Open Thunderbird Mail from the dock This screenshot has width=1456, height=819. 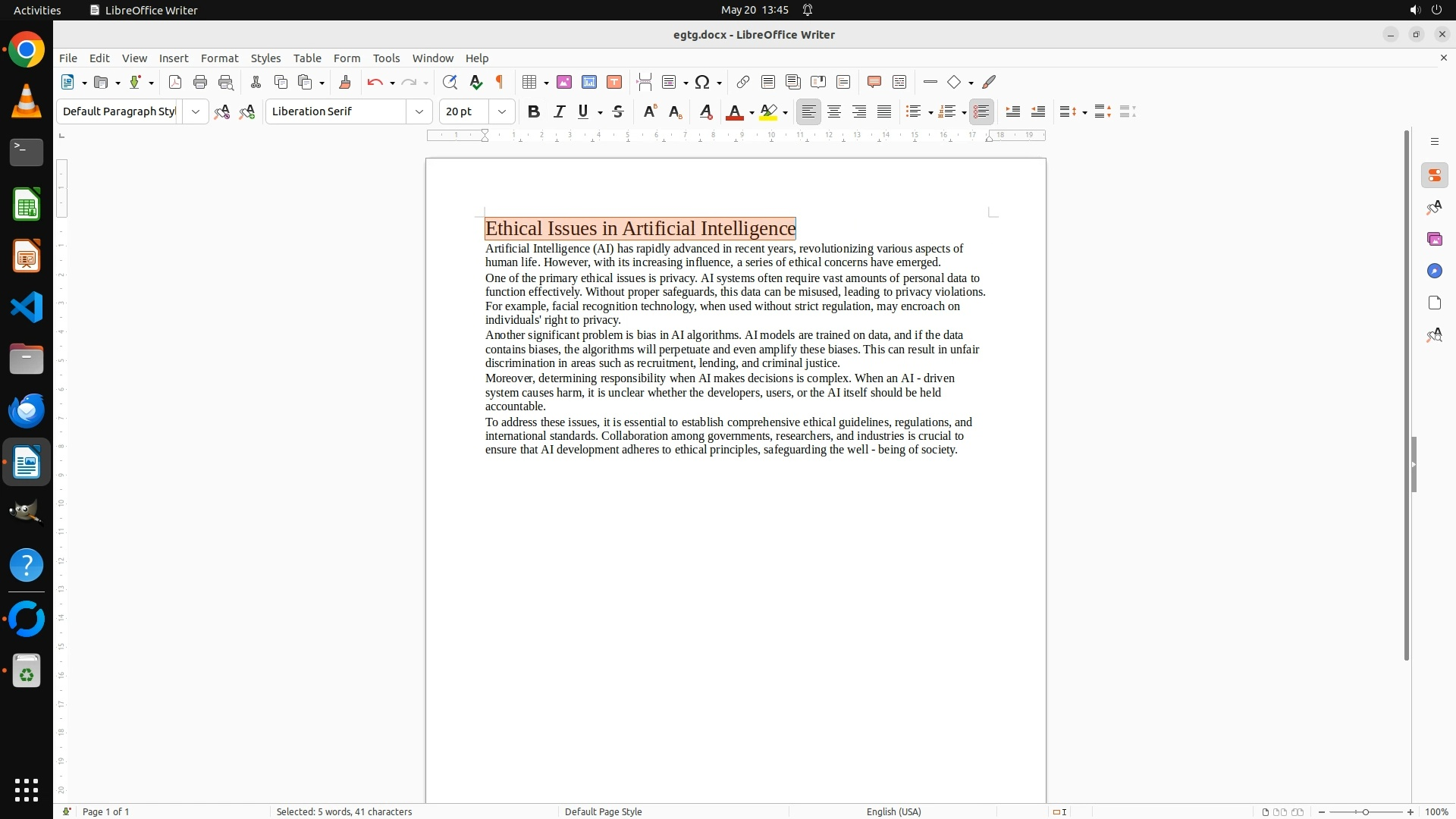[27, 410]
